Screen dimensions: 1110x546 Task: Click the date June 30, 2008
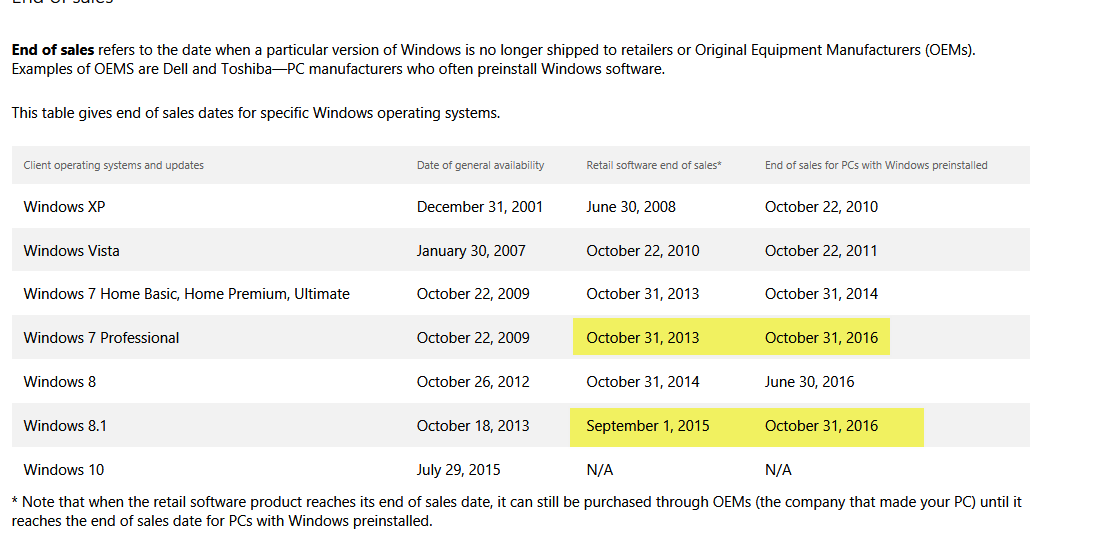coord(631,207)
